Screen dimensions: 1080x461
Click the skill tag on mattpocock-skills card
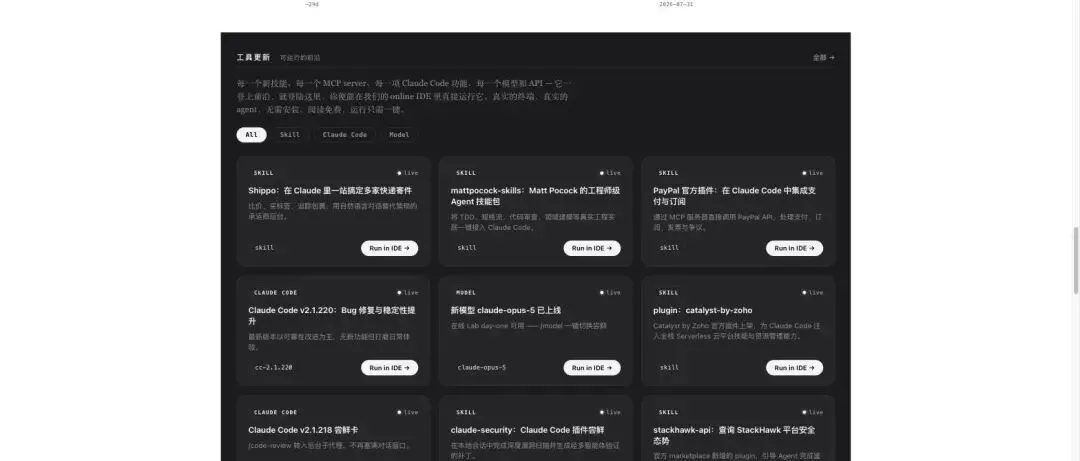pos(467,248)
